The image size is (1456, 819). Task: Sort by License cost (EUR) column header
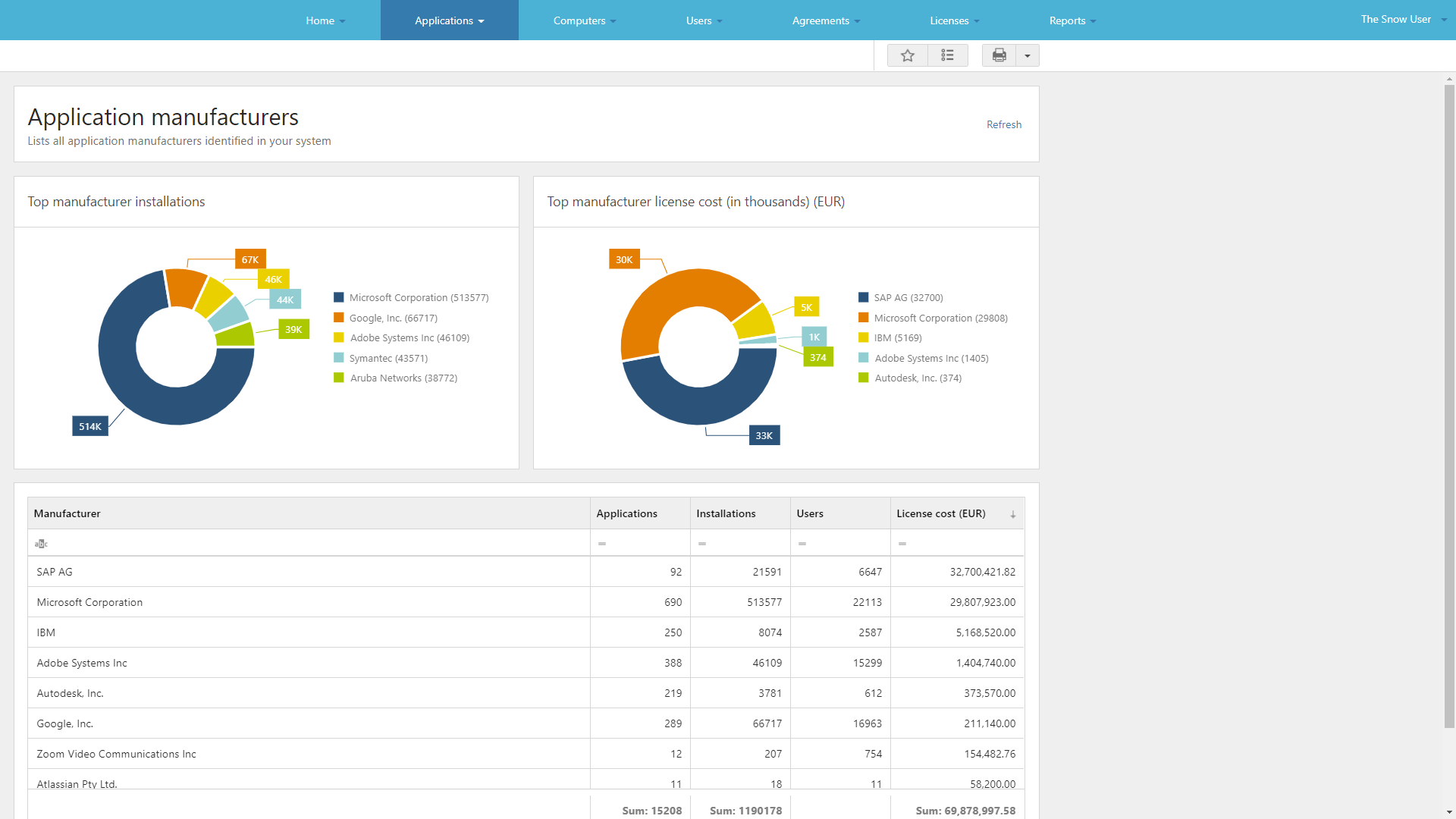coord(941,513)
